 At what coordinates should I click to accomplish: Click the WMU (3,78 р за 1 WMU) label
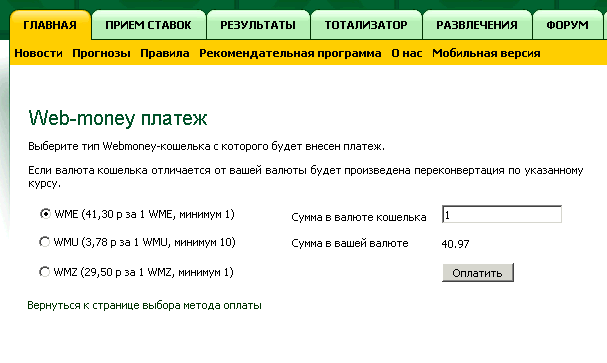tap(144, 242)
